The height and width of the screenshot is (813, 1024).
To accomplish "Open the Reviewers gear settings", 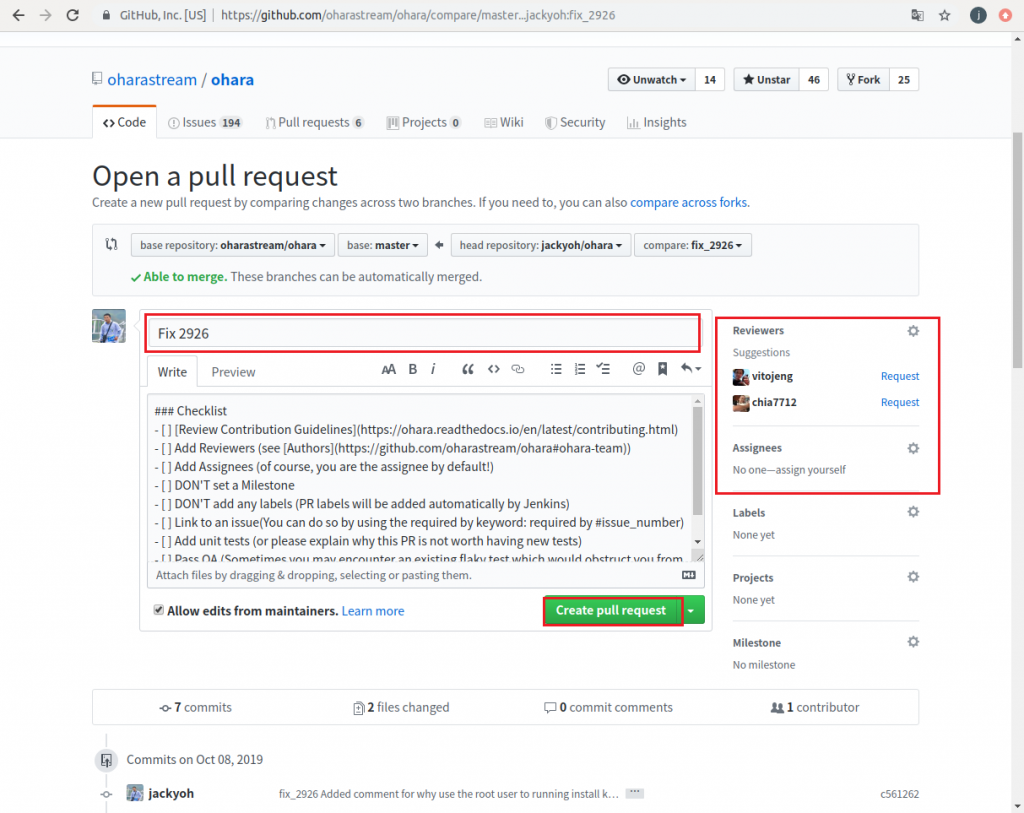I will [913, 331].
